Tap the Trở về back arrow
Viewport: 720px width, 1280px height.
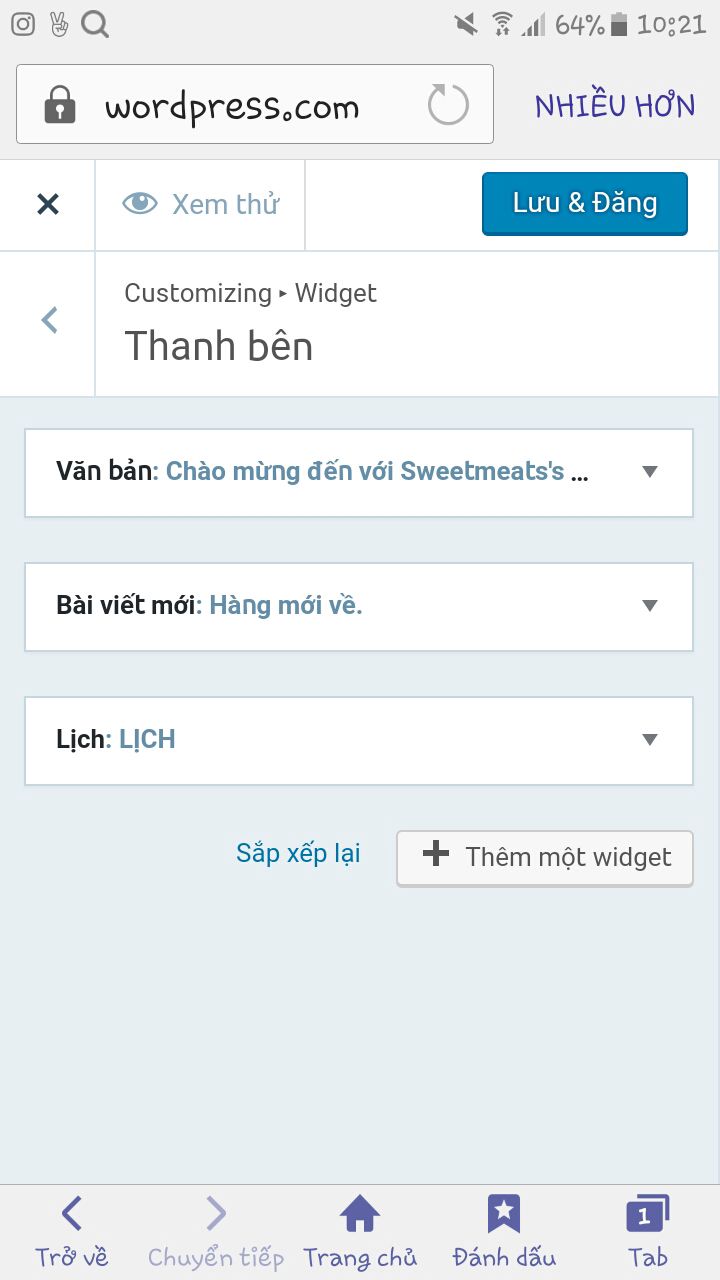(72, 1214)
